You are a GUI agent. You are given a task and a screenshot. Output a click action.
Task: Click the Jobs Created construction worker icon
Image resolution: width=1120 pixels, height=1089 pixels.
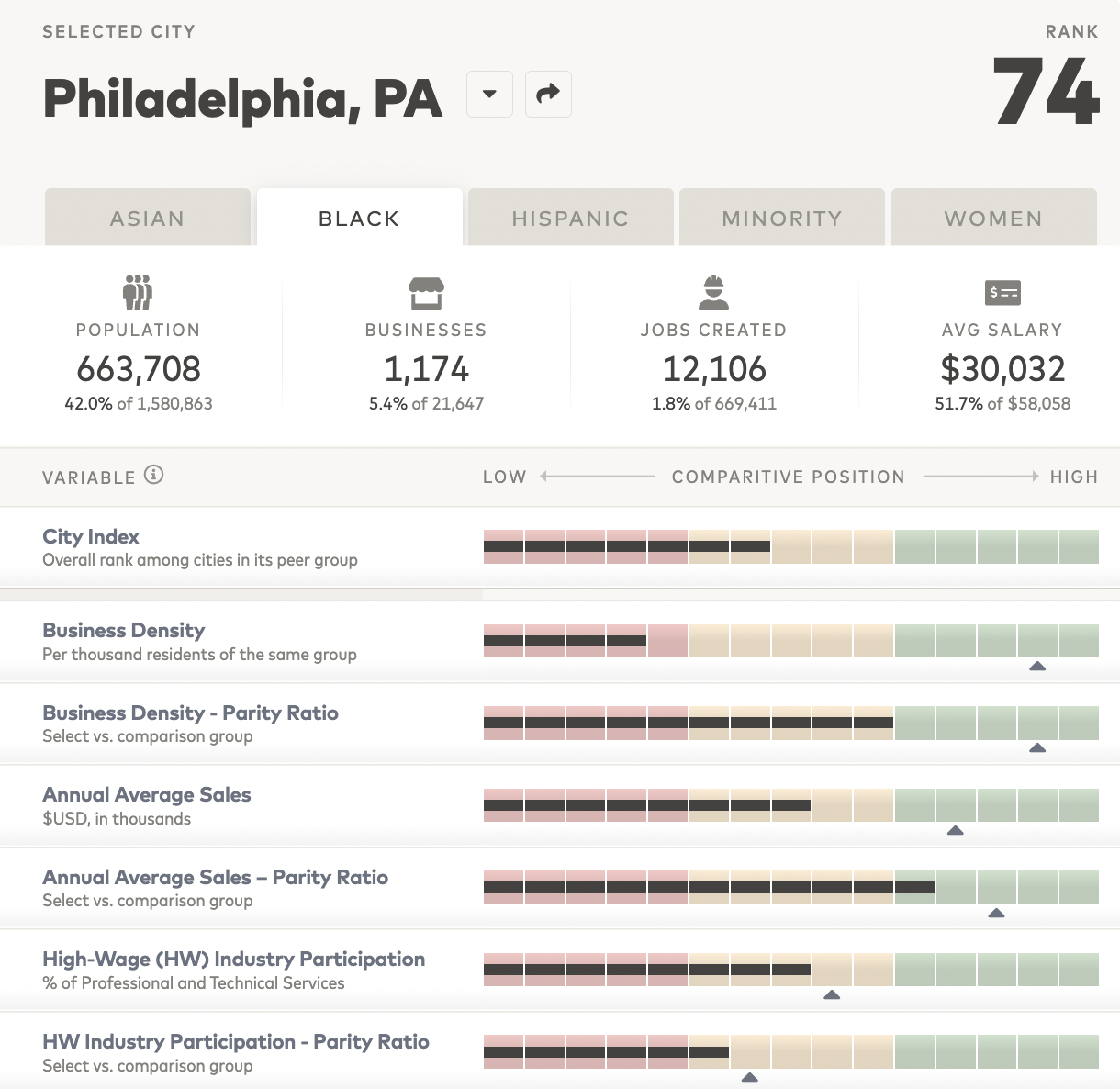[x=714, y=292]
